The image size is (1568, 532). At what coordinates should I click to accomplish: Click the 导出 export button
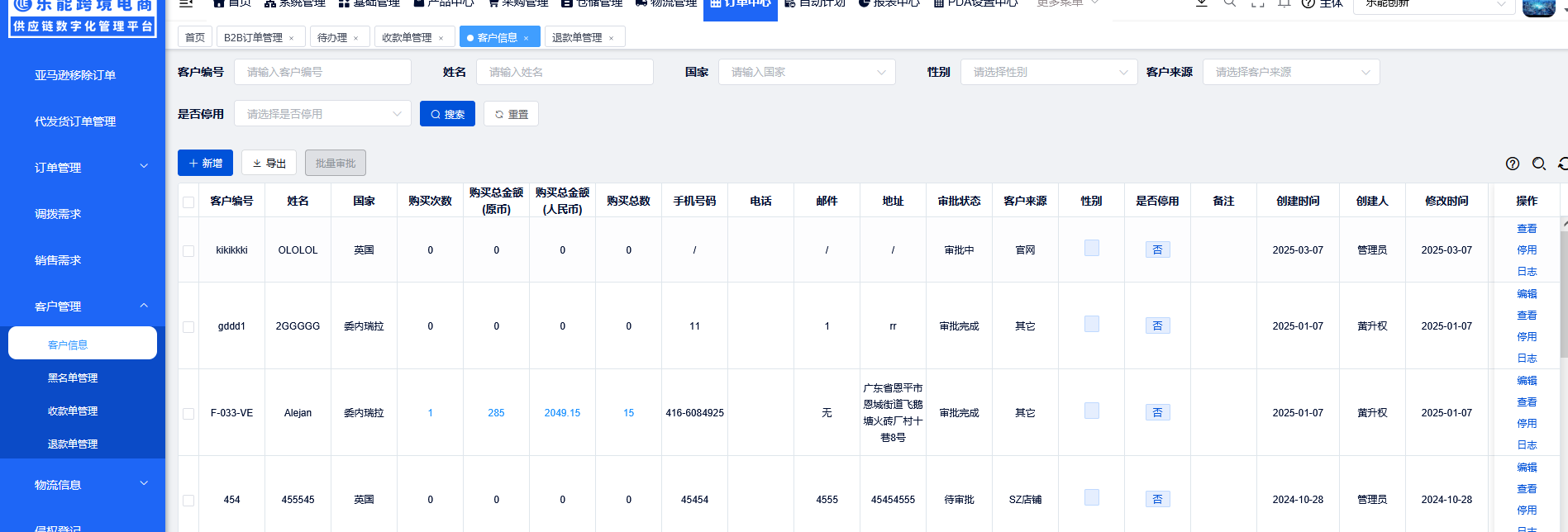tap(269, 163)
